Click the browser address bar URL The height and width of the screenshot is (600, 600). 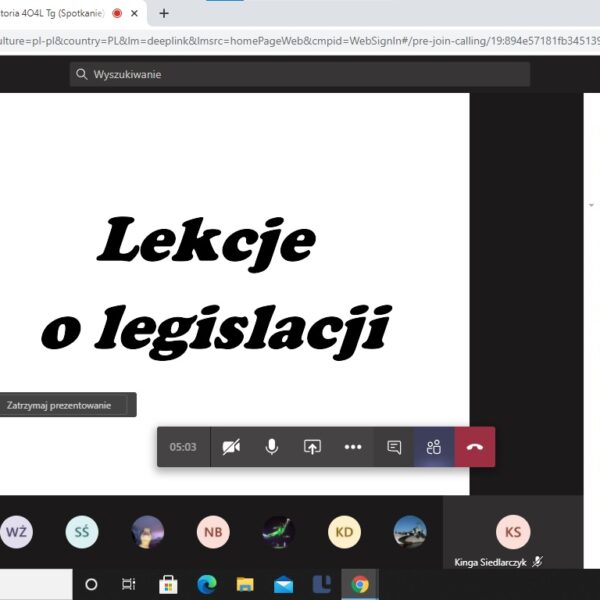(x=300, y=41)
